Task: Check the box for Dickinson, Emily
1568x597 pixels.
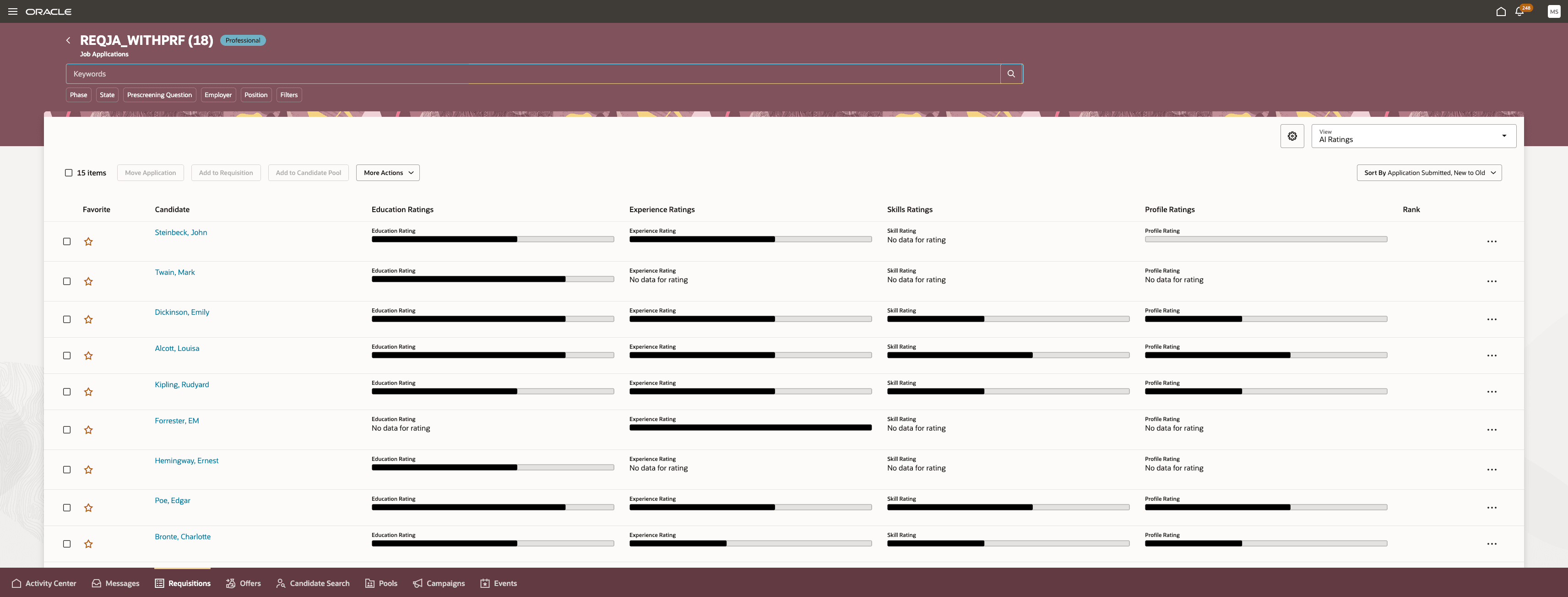Action: click(x=67, y=319)
